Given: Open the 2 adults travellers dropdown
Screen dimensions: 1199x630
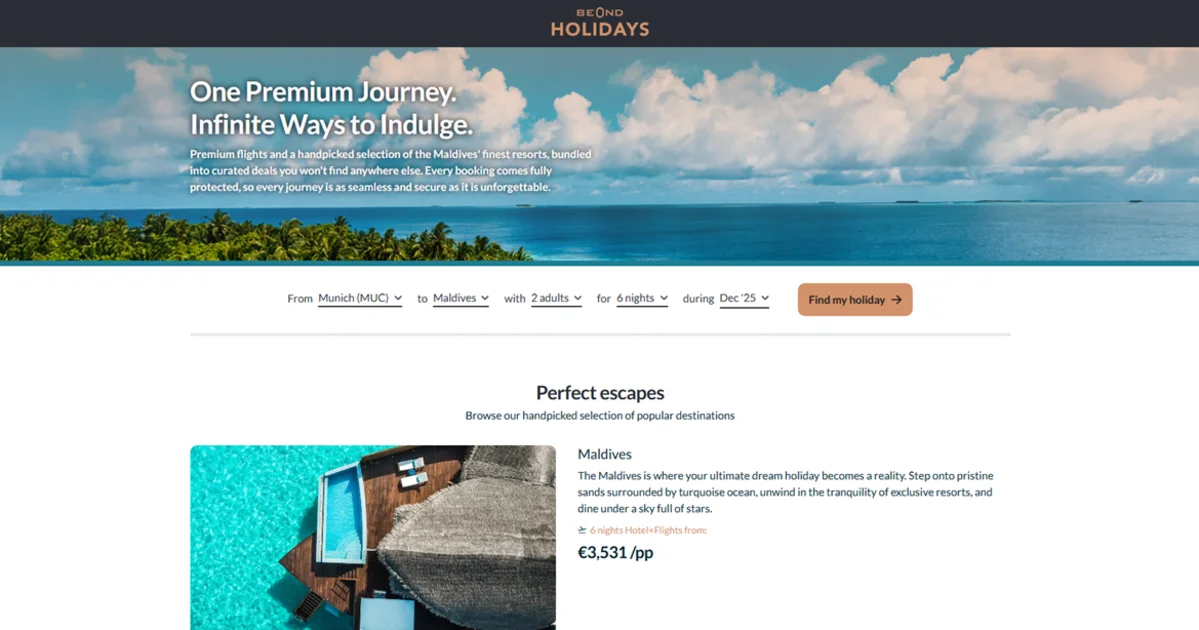Looking at the screenshot, I should (556, 298).
